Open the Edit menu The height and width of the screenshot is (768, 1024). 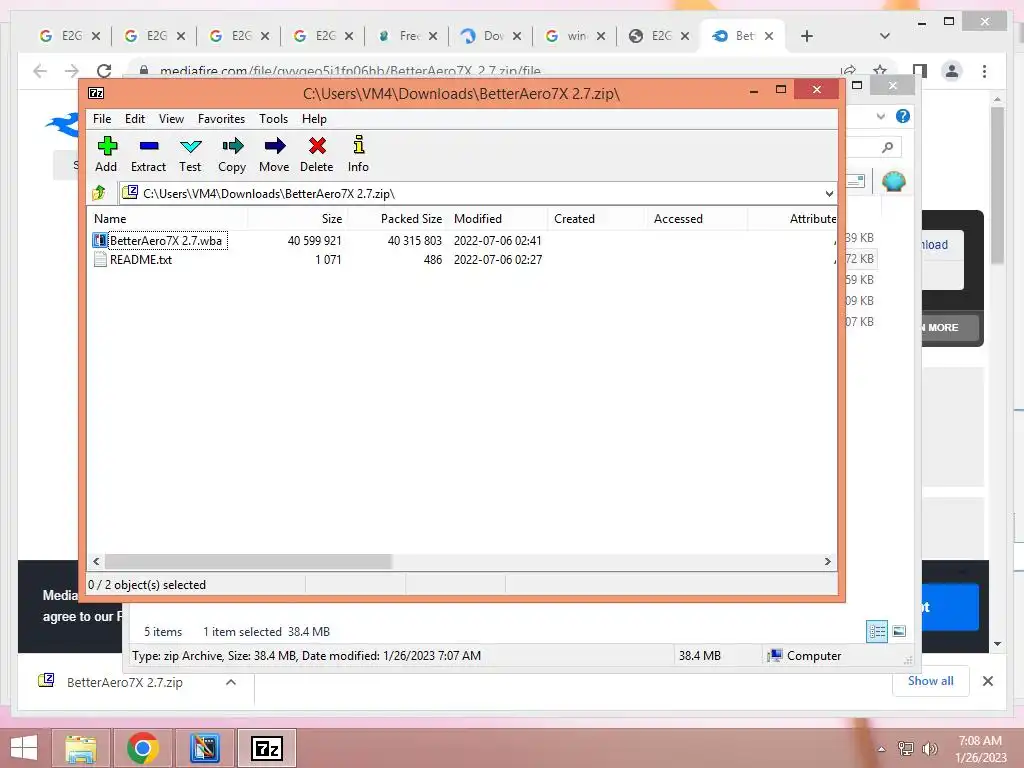(x=135, y=119)
